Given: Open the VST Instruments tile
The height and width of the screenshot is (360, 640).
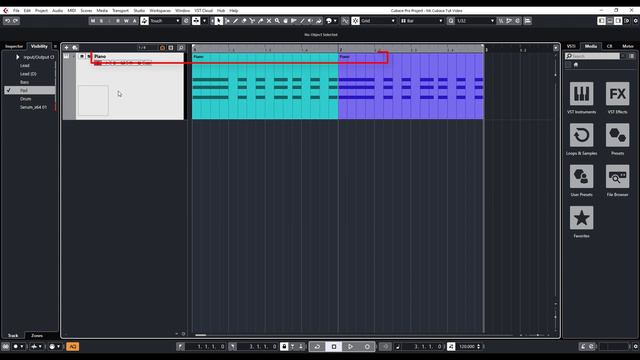Looking at the screenshot, I should [x=581, y=94].
